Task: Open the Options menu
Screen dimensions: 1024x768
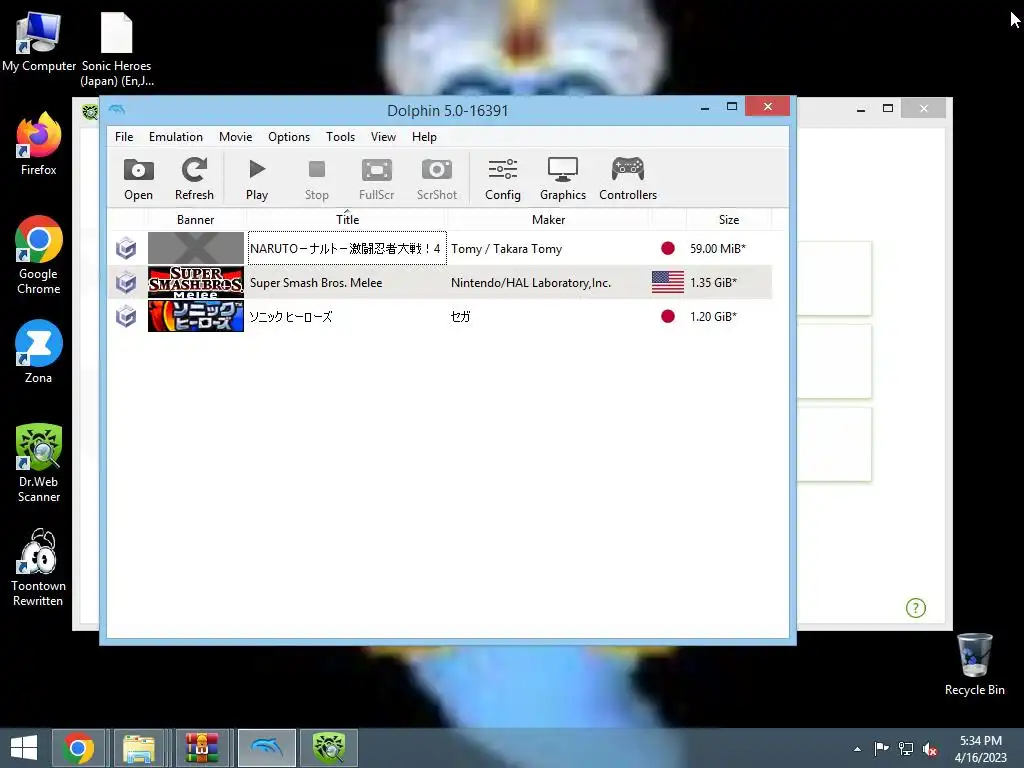Action: [x=289, y=136]
